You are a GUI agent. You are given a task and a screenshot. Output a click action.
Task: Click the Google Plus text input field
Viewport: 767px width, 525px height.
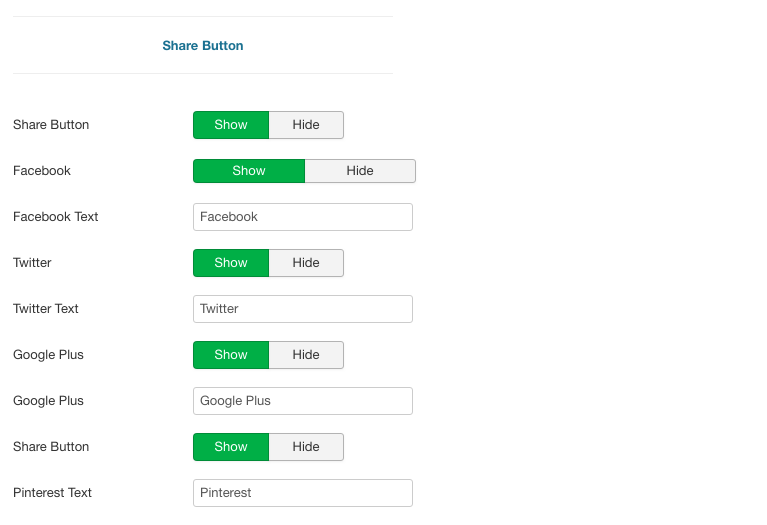pyautogui.click(x=303, y=401)
